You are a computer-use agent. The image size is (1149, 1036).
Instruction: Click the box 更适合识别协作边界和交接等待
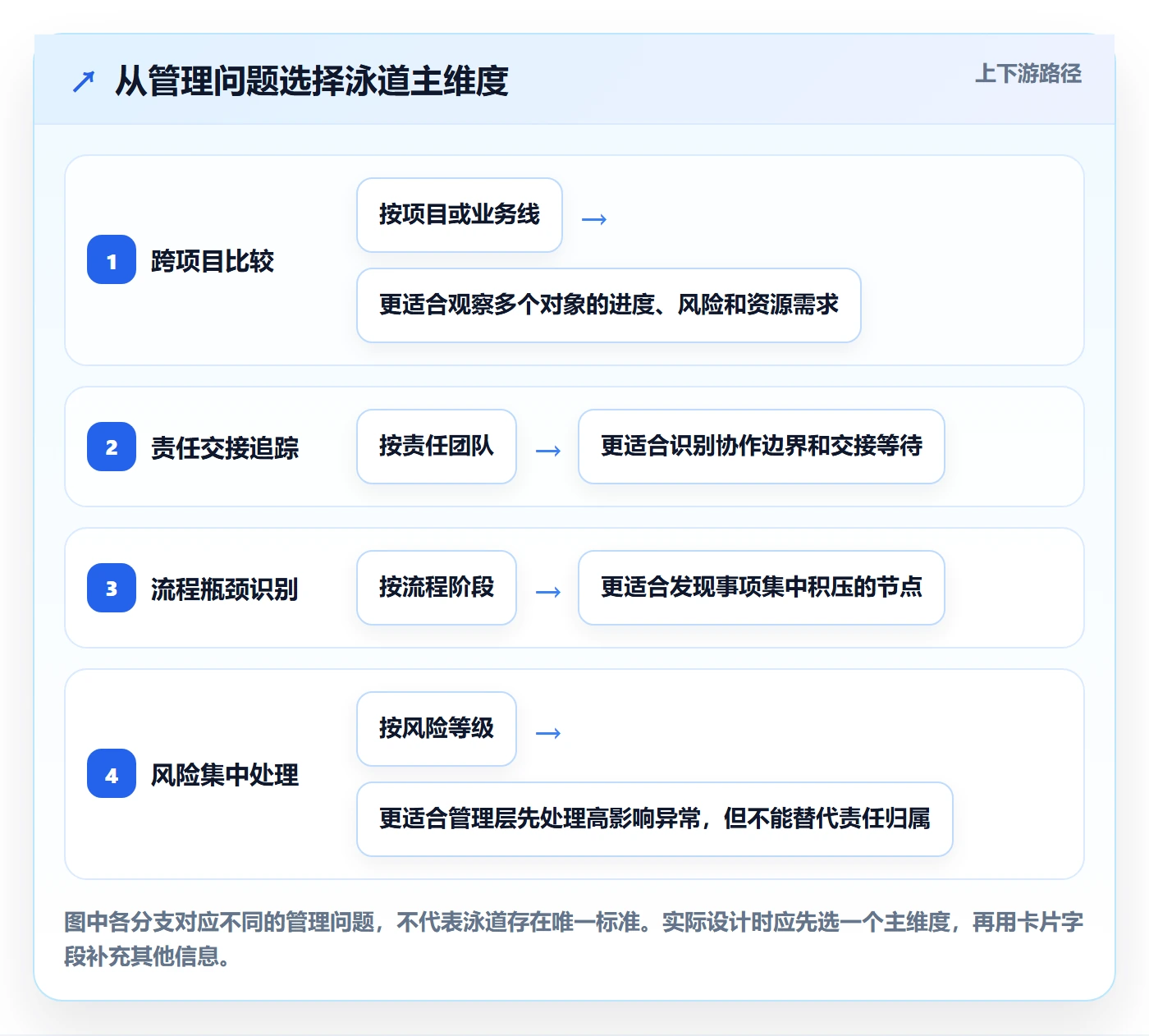point(762,447)
